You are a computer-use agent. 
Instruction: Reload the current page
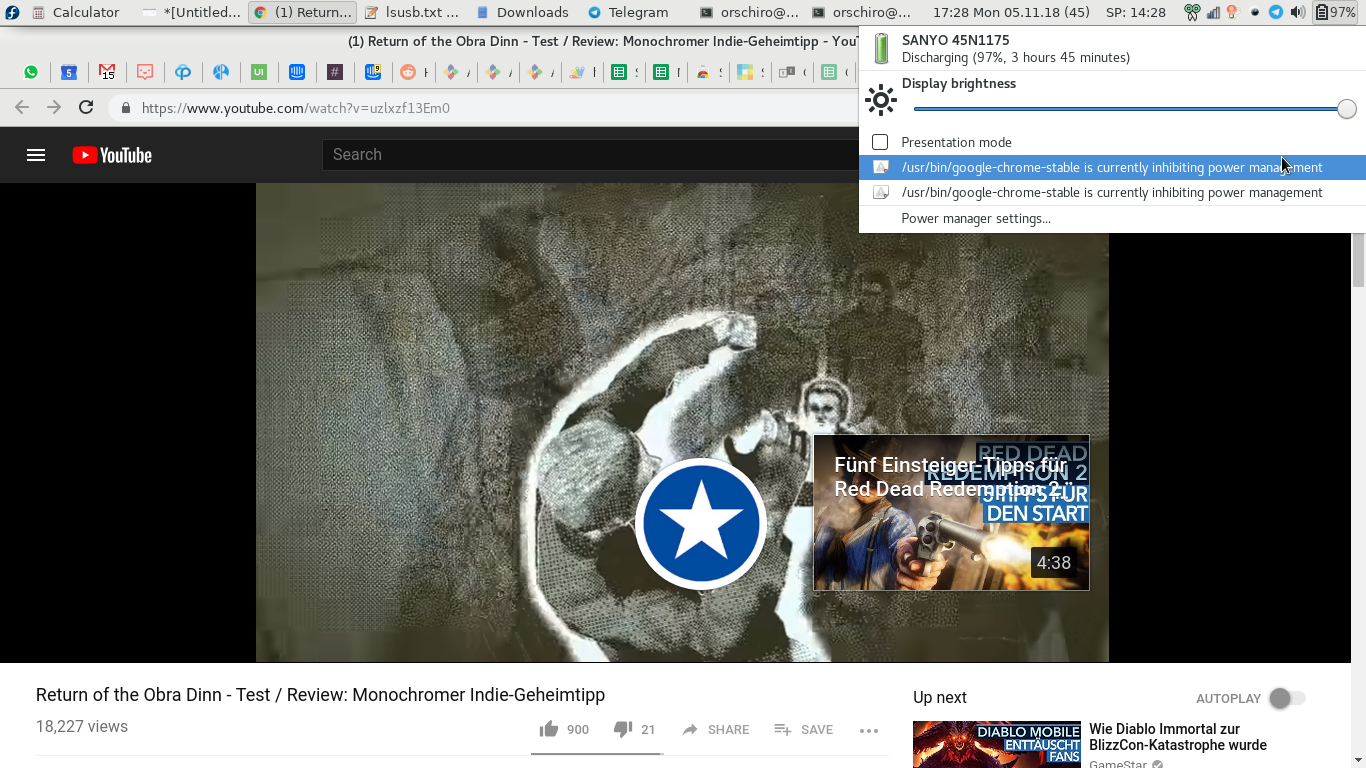86,108
